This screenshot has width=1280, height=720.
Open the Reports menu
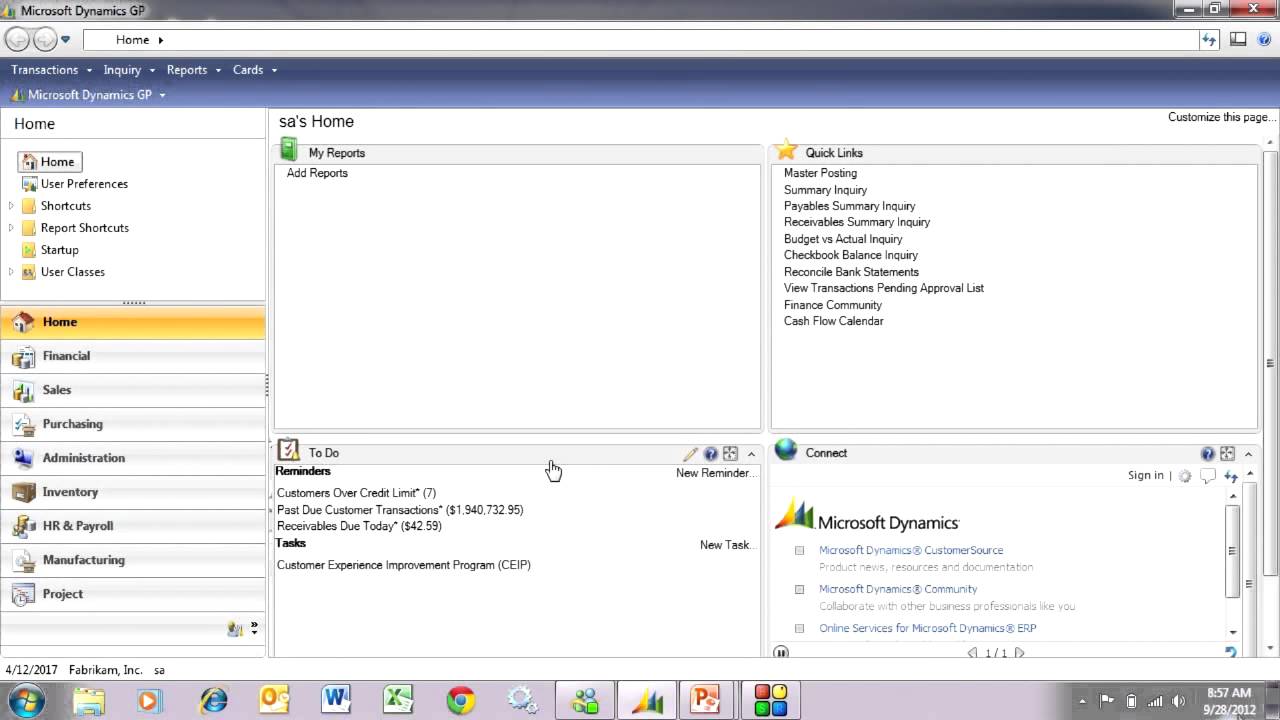193,70
